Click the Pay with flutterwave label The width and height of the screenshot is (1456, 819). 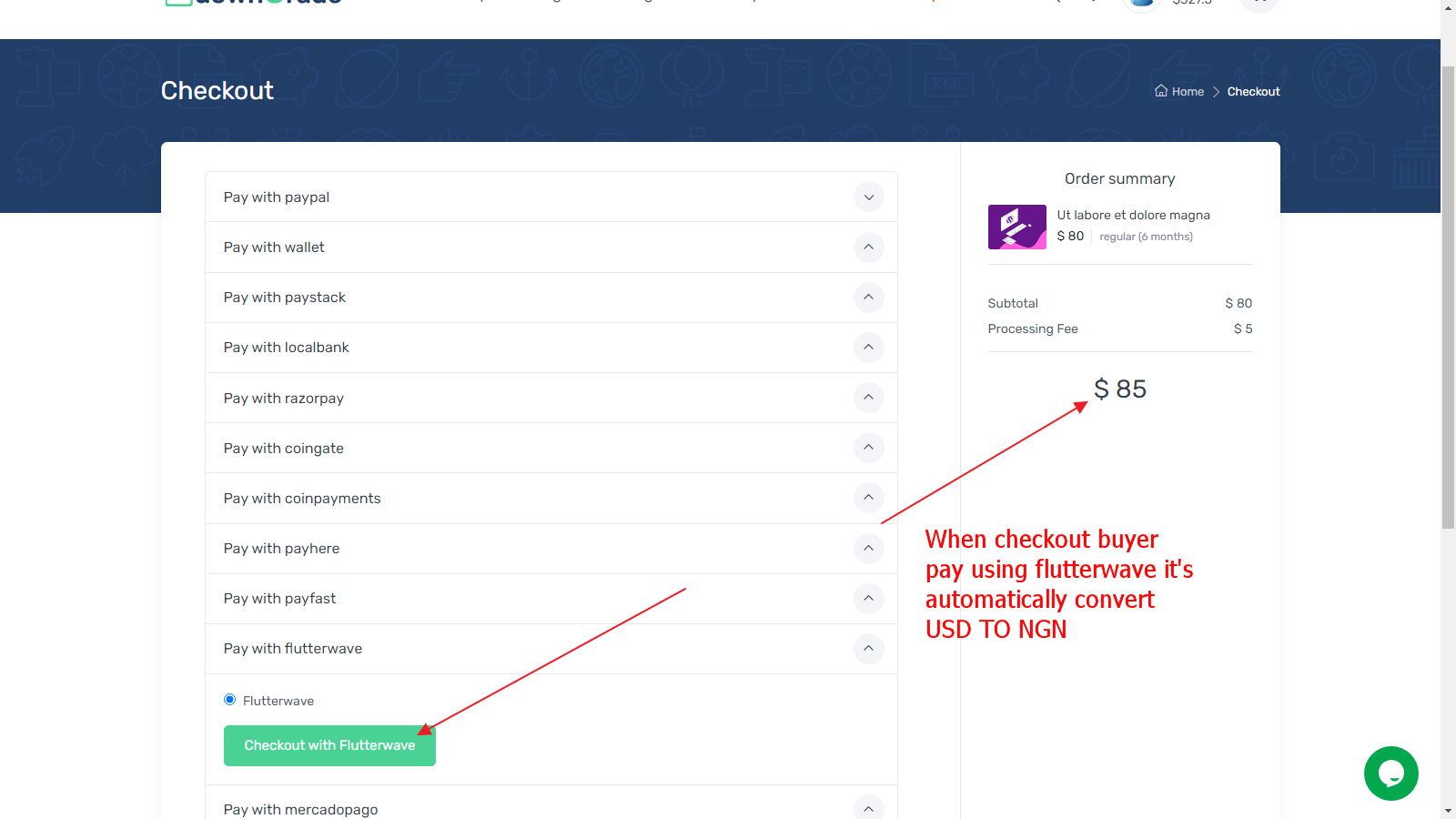(x=293, y=649)
